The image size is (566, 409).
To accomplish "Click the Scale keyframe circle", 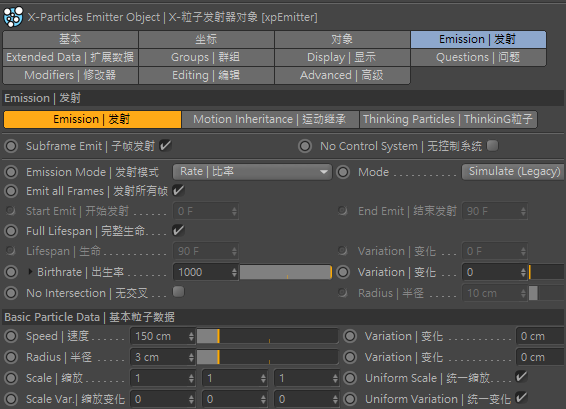I will pos(11,378).
